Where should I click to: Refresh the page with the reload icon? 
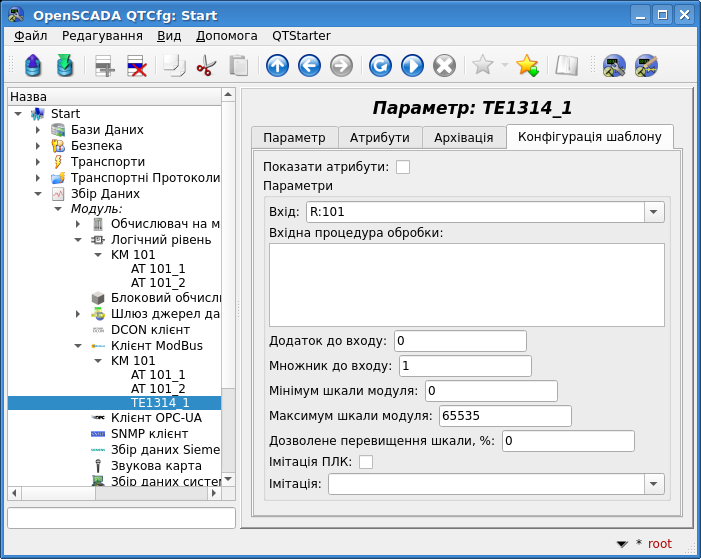pos(379,66)
